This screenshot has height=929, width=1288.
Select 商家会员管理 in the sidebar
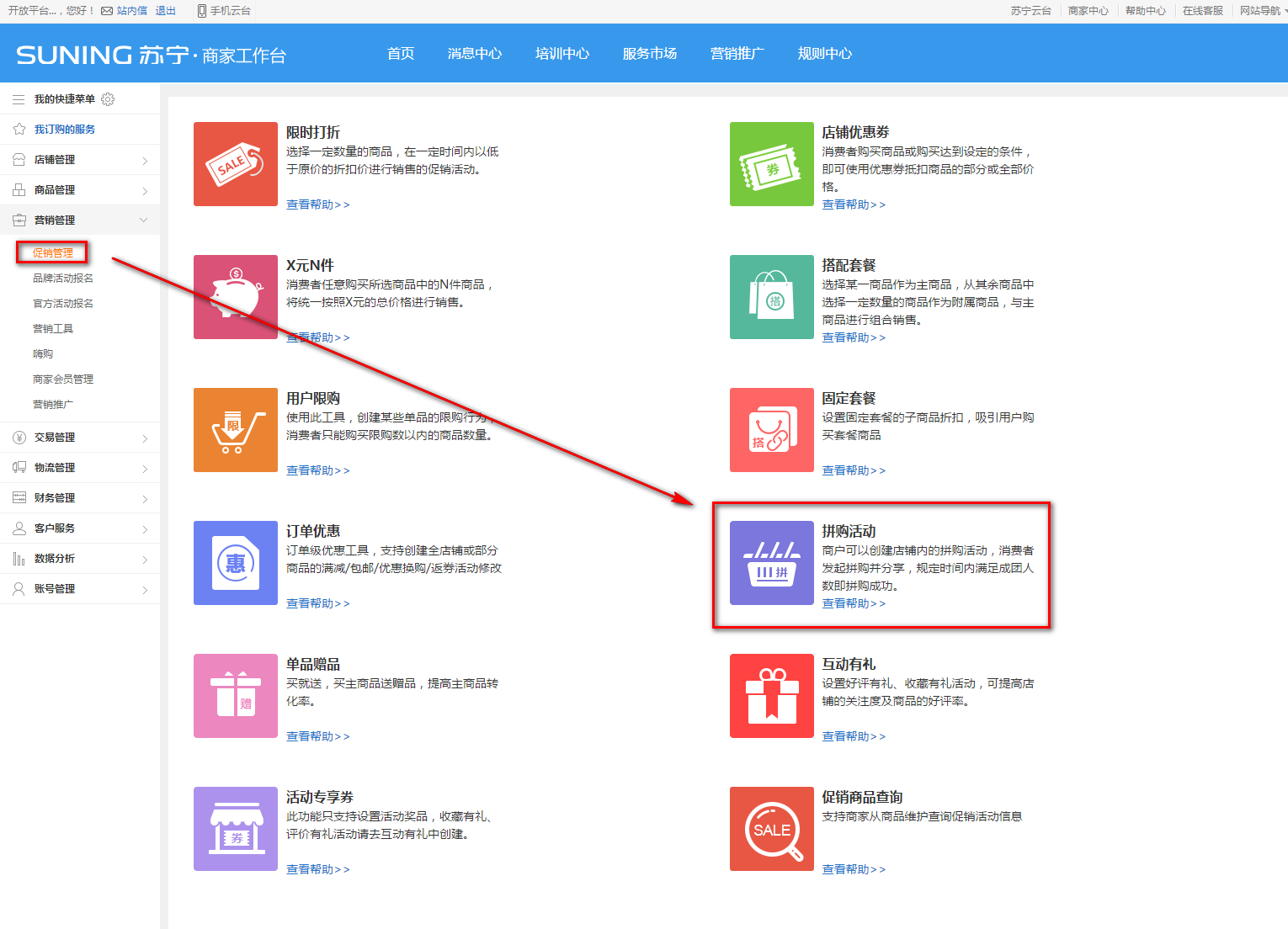click(x=63, y=380)
